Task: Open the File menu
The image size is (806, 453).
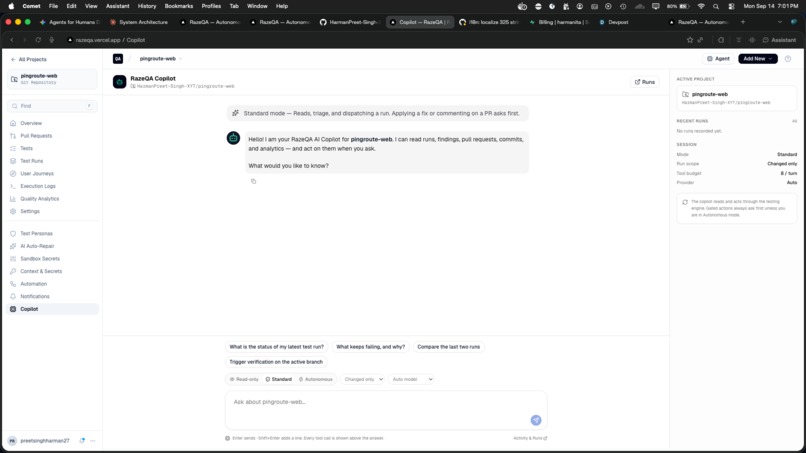Action: coord(53,6)
